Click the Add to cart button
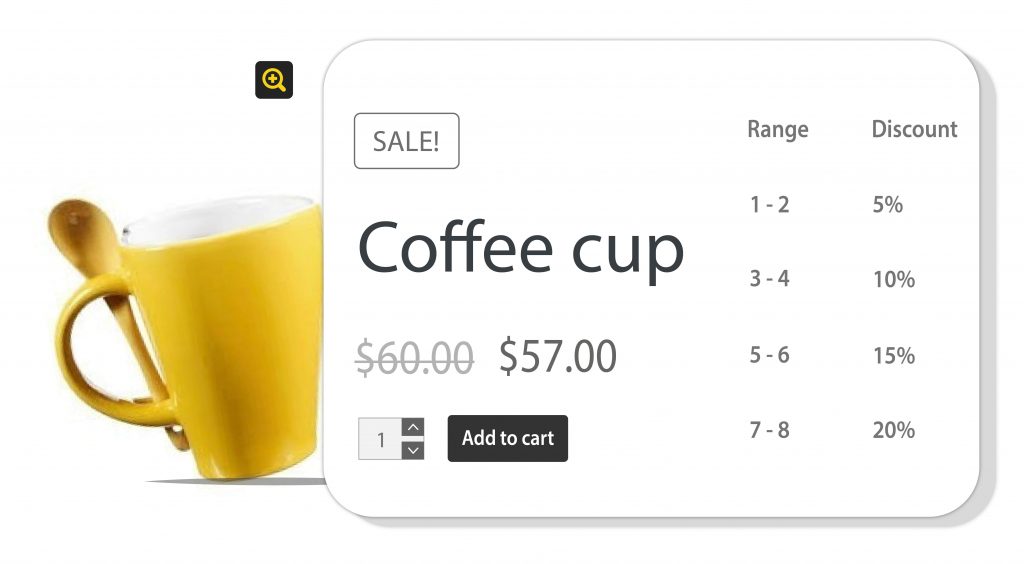Image resolution: width=1024 pixels, height=564 pixels. [x=507, y=438]
